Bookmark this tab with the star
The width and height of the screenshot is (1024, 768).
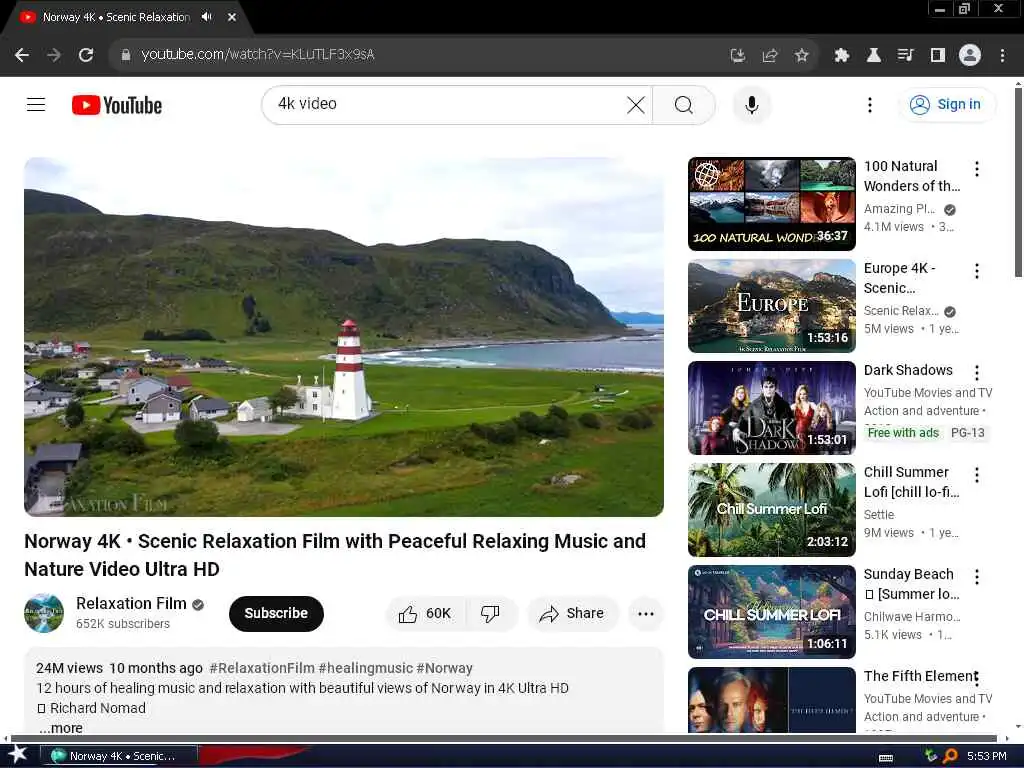pyautogui.click(x=802, y=56)
